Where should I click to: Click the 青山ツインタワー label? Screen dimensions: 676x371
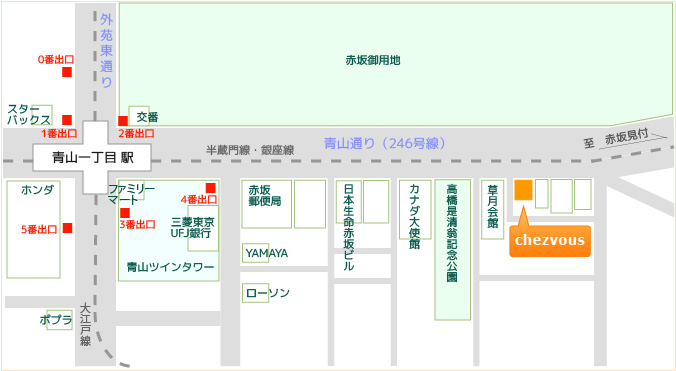click(170, 267)
